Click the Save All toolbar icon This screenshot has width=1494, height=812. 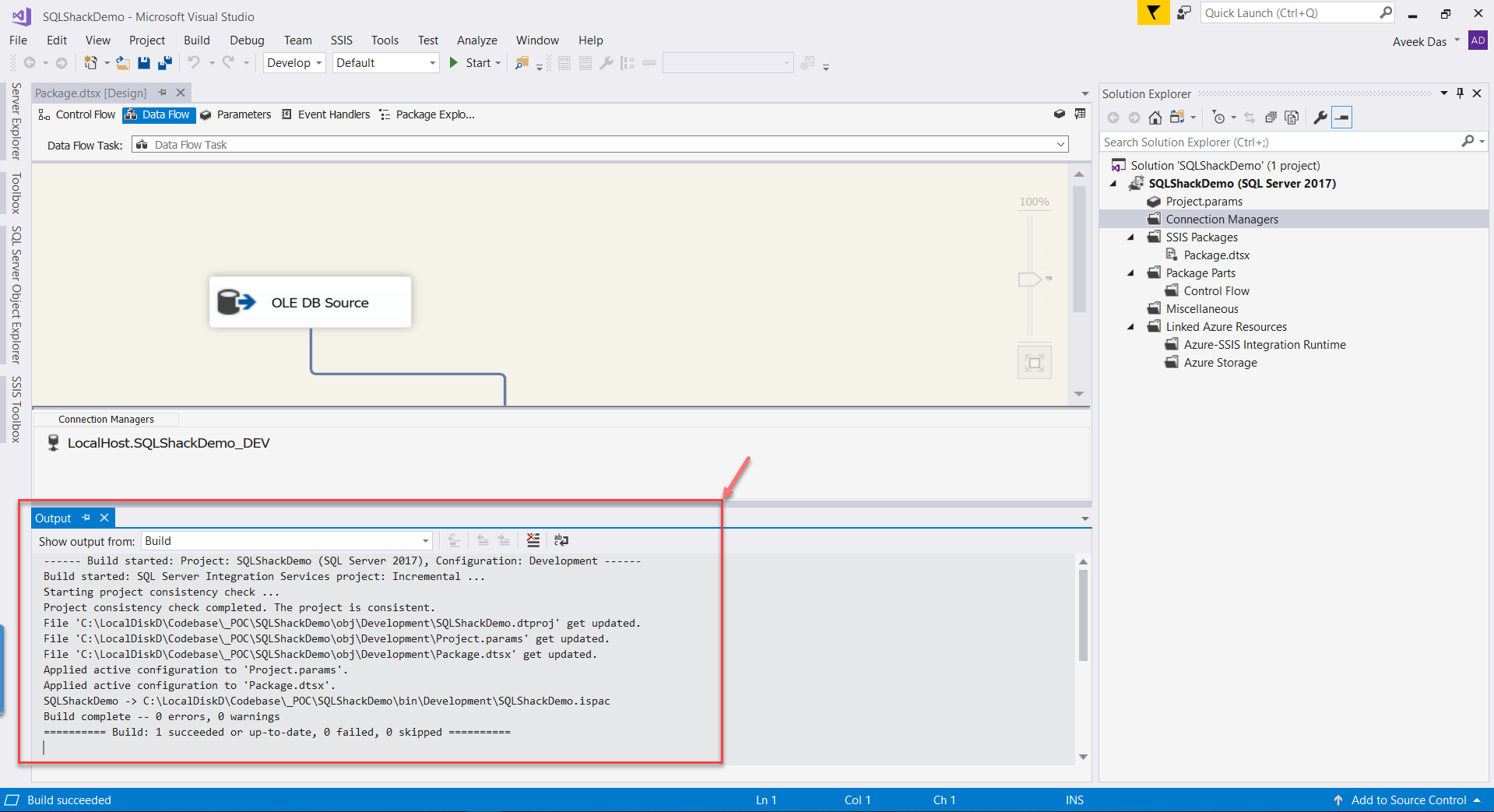164,63
